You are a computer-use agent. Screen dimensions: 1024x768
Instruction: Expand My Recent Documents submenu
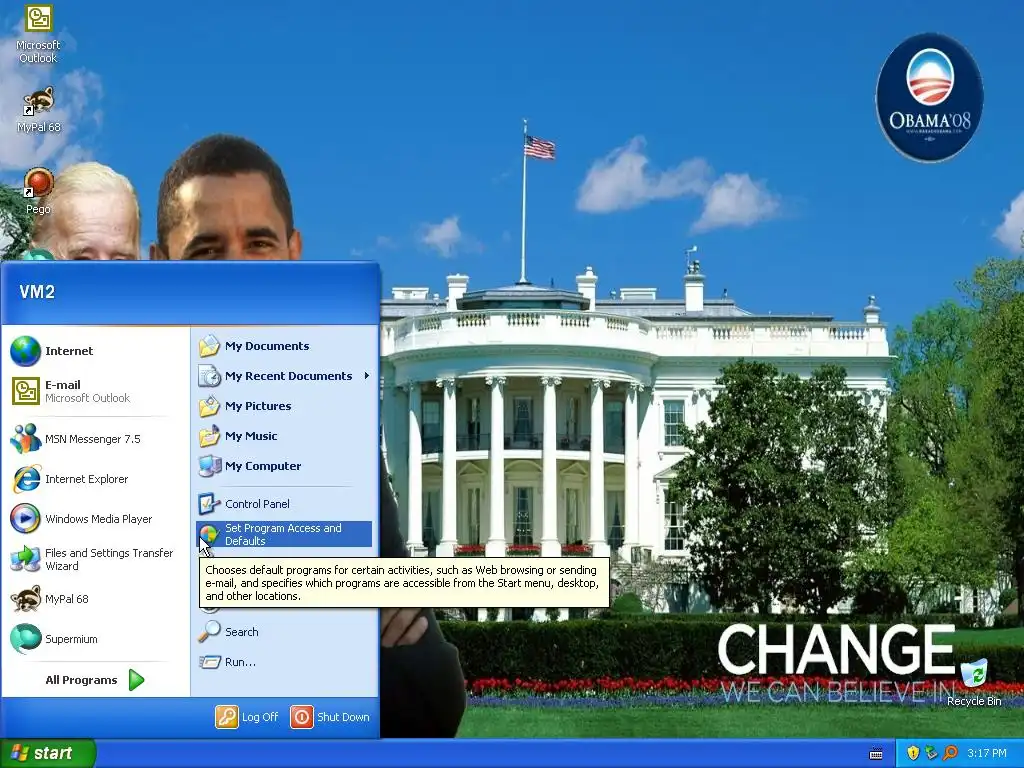point(285,376)
